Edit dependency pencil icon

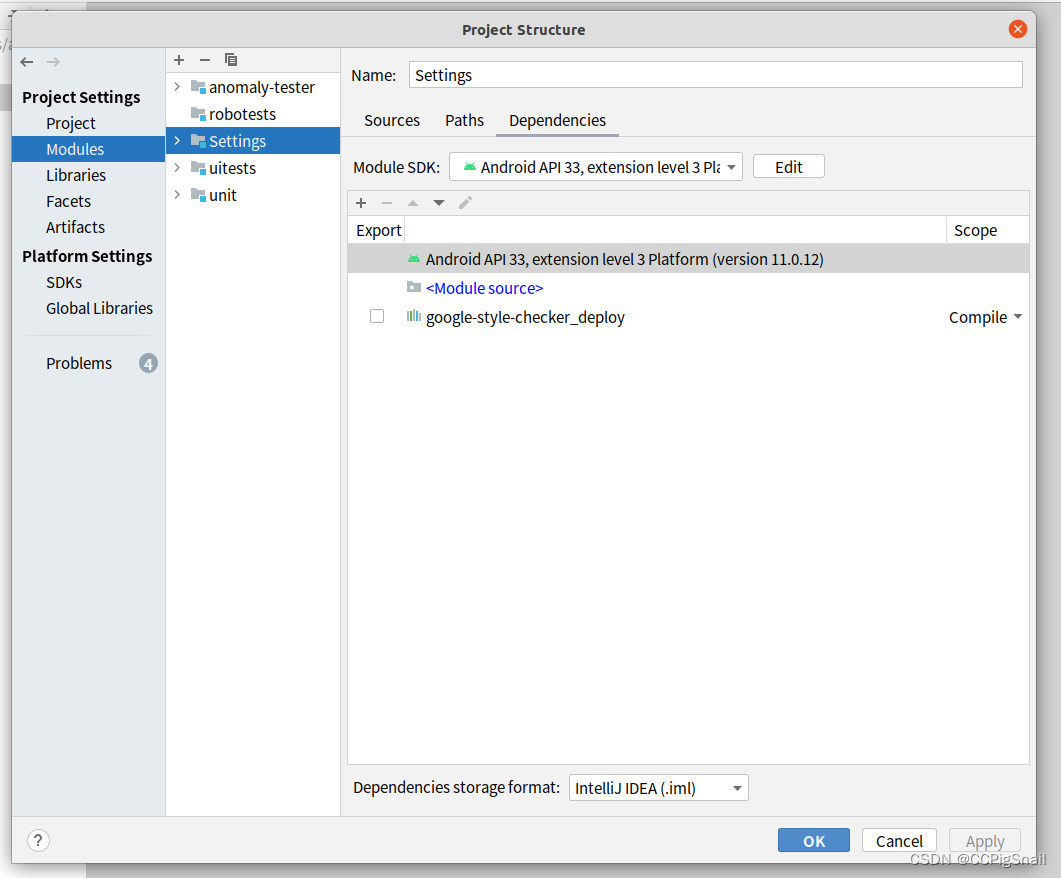coord(466,203)
